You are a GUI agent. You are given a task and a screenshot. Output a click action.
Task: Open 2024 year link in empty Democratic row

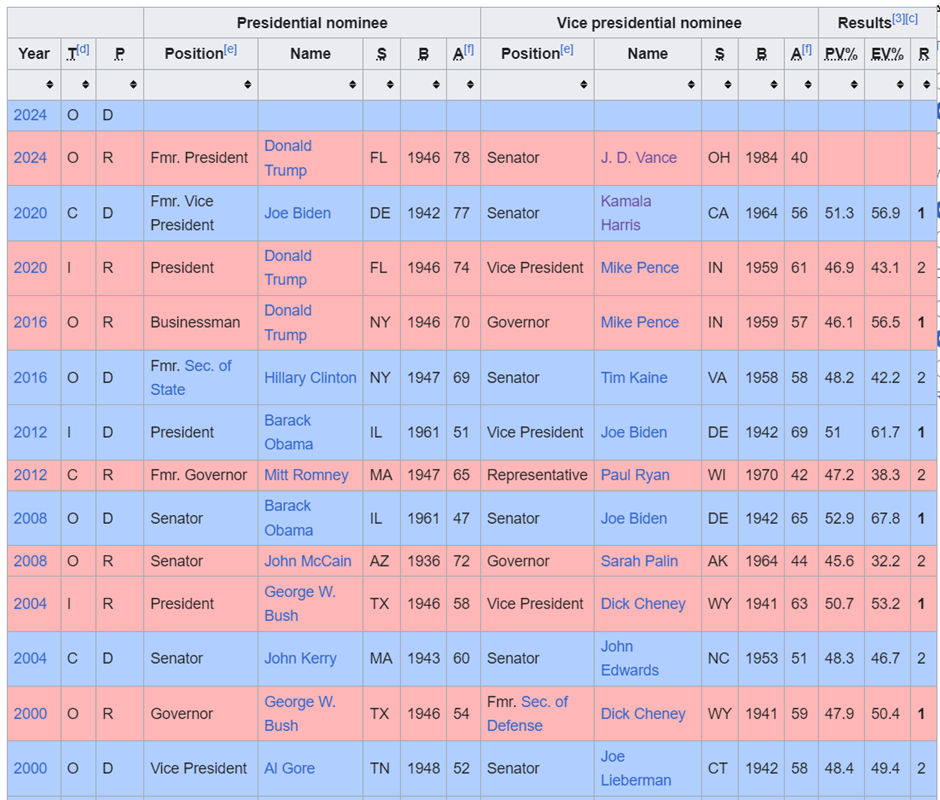30,115
